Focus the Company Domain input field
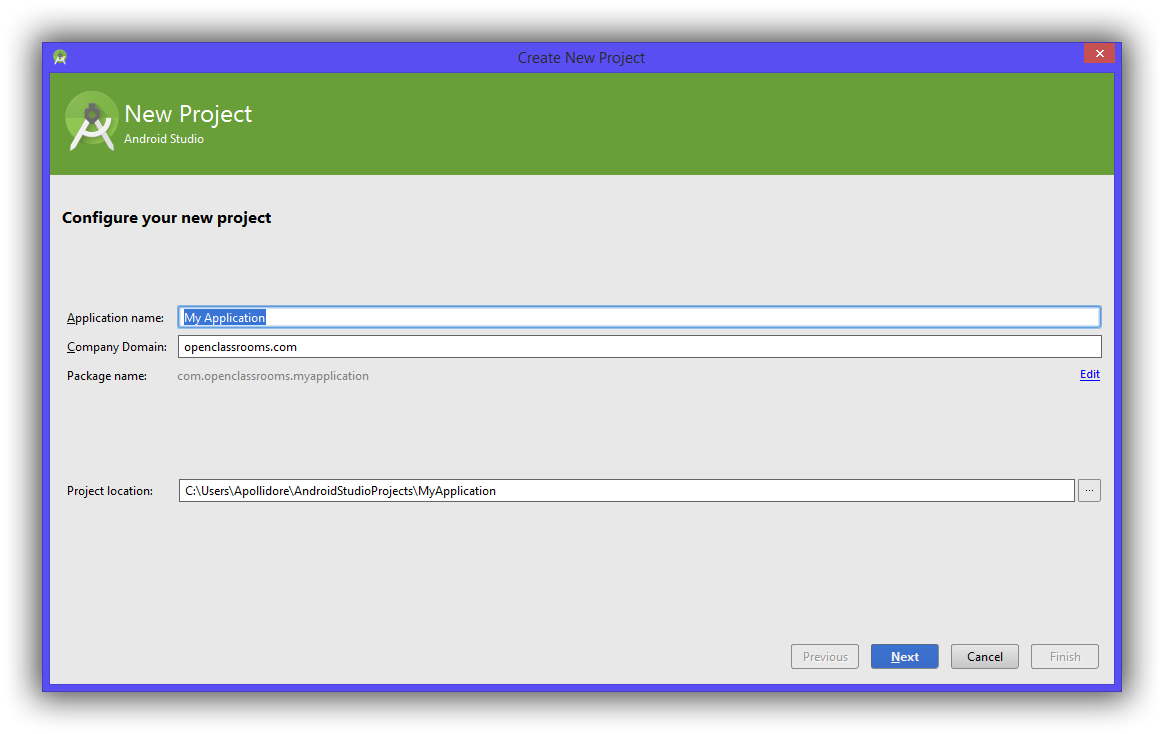Screen dimensions: 1164x734 (639, 347)
